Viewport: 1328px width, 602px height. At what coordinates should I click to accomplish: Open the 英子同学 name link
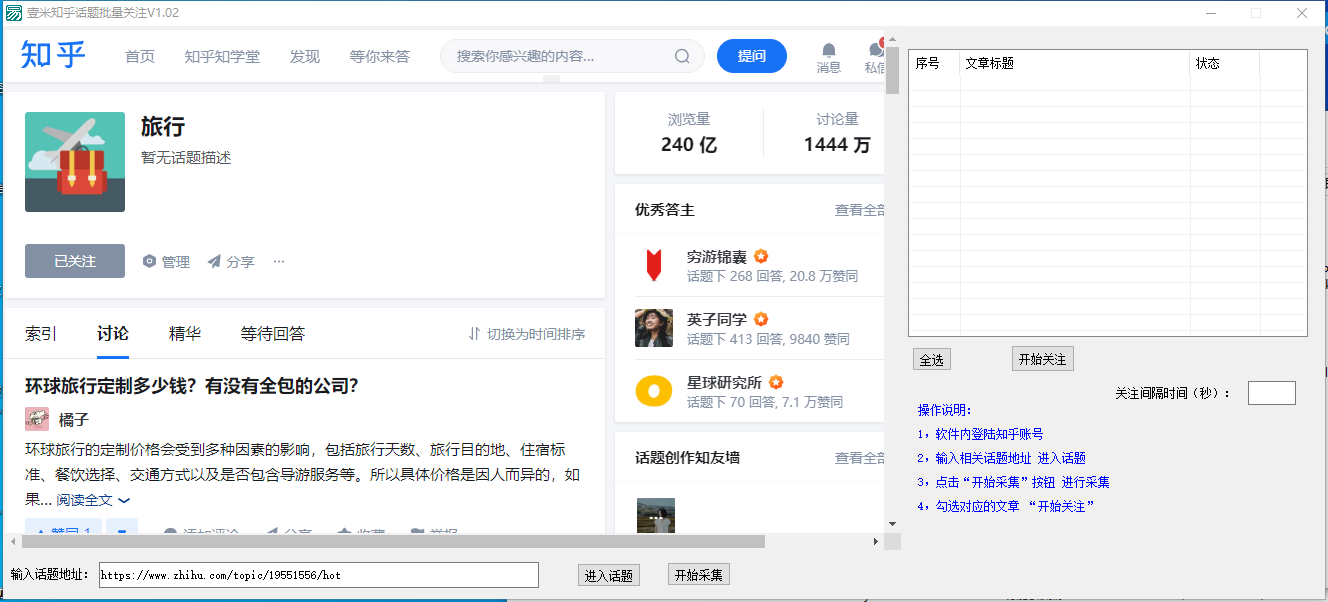(x=717, y=320)
